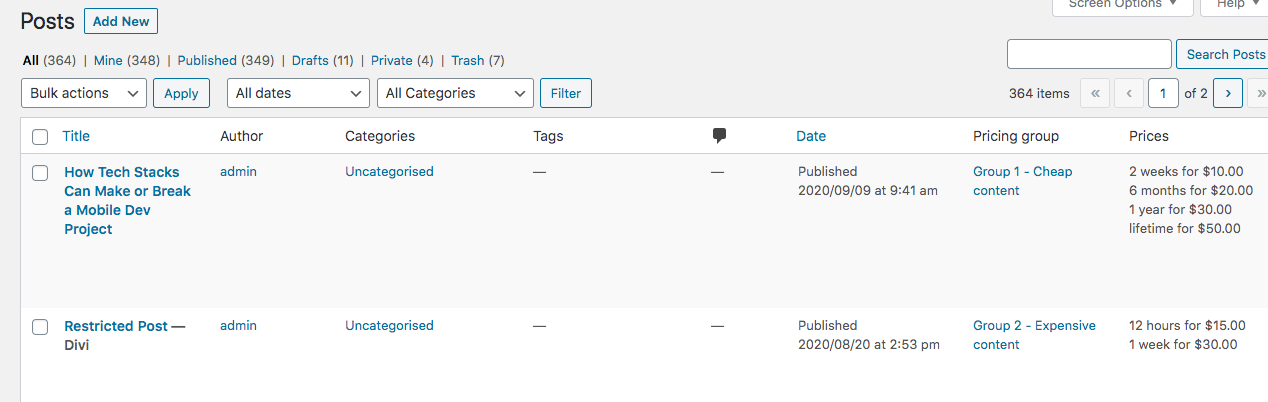Click the Filter button
The width and height of the screenshot is (1268, 402).
[566, 93]
